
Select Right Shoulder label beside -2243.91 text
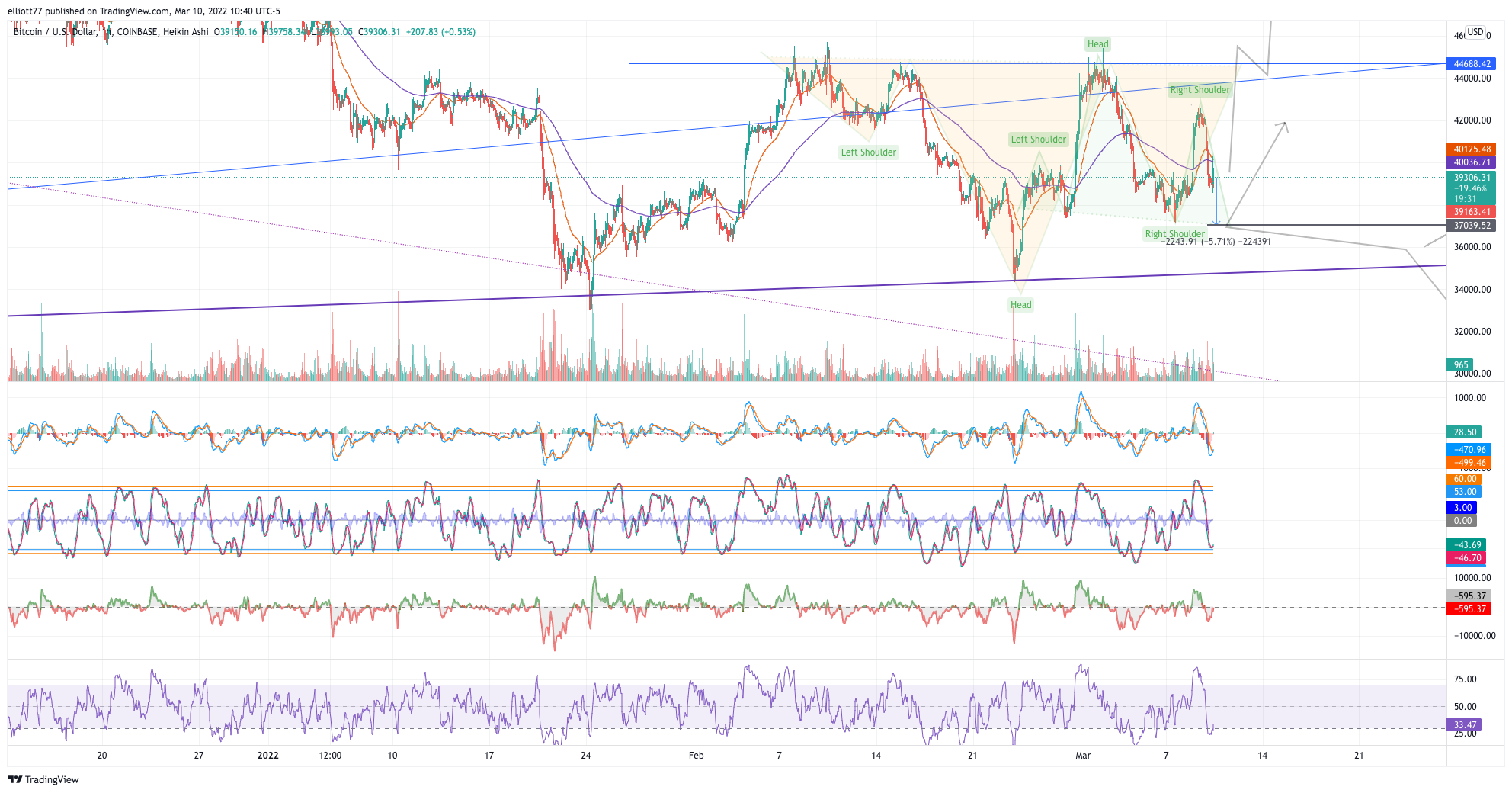point(1174,234)
